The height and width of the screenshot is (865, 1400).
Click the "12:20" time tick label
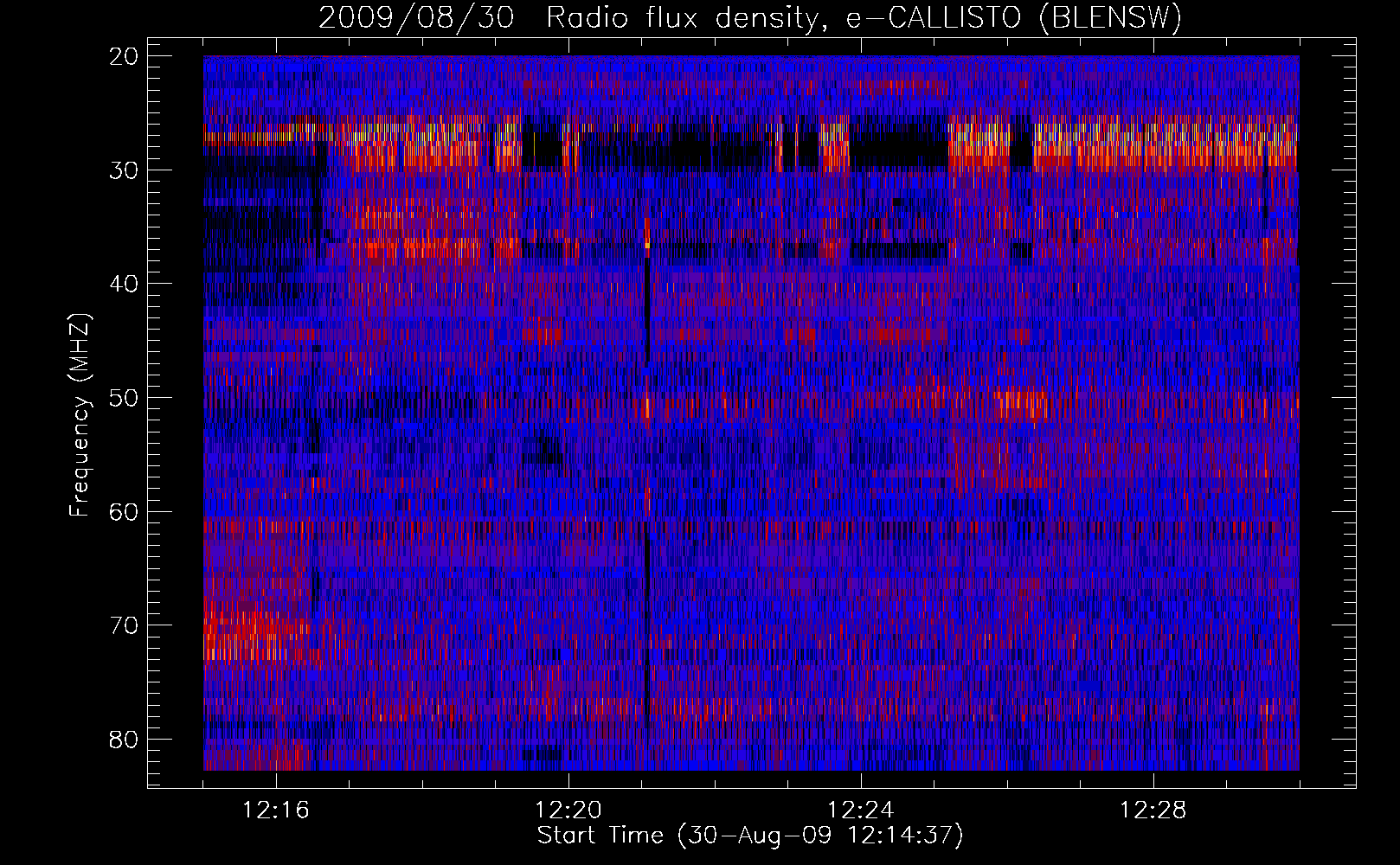click(x=568, y=811)
